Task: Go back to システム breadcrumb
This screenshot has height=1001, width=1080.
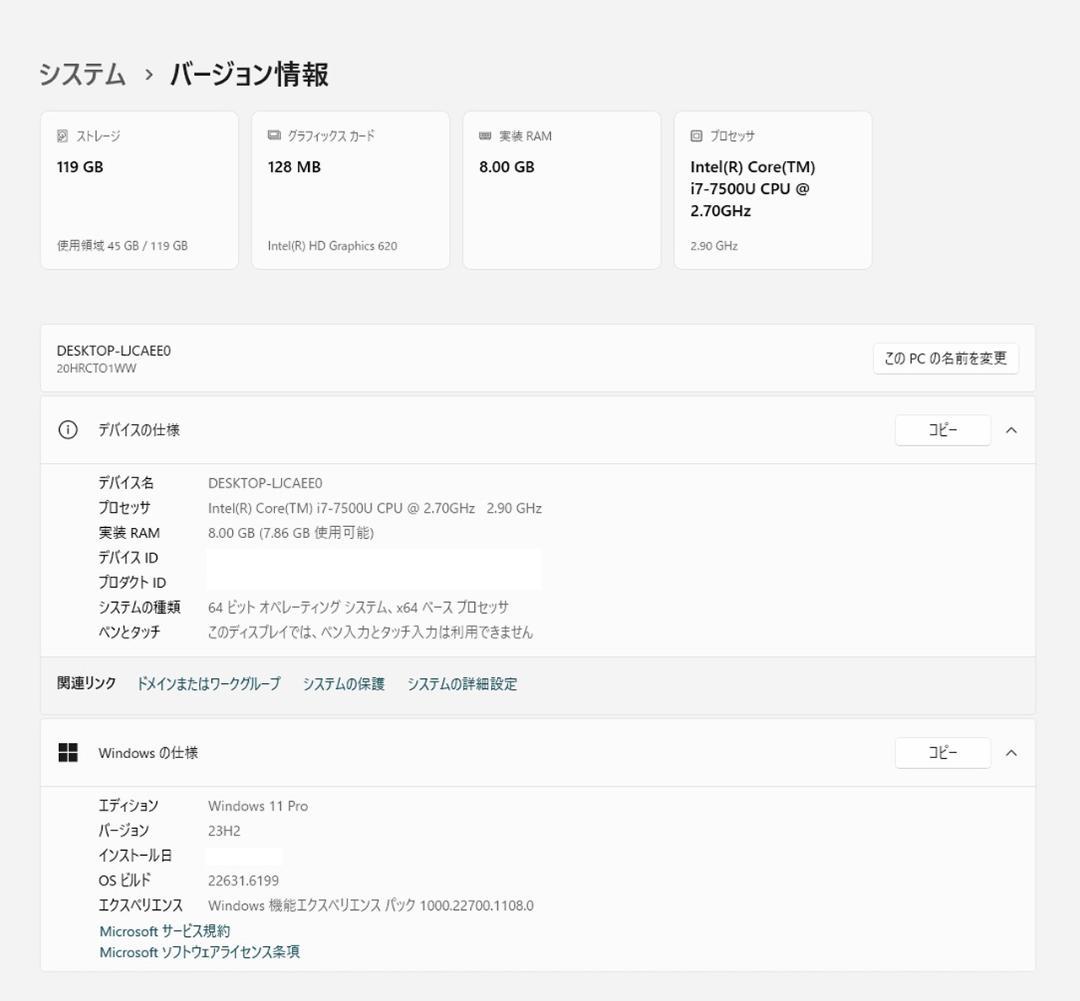Action: coord(82,74)
